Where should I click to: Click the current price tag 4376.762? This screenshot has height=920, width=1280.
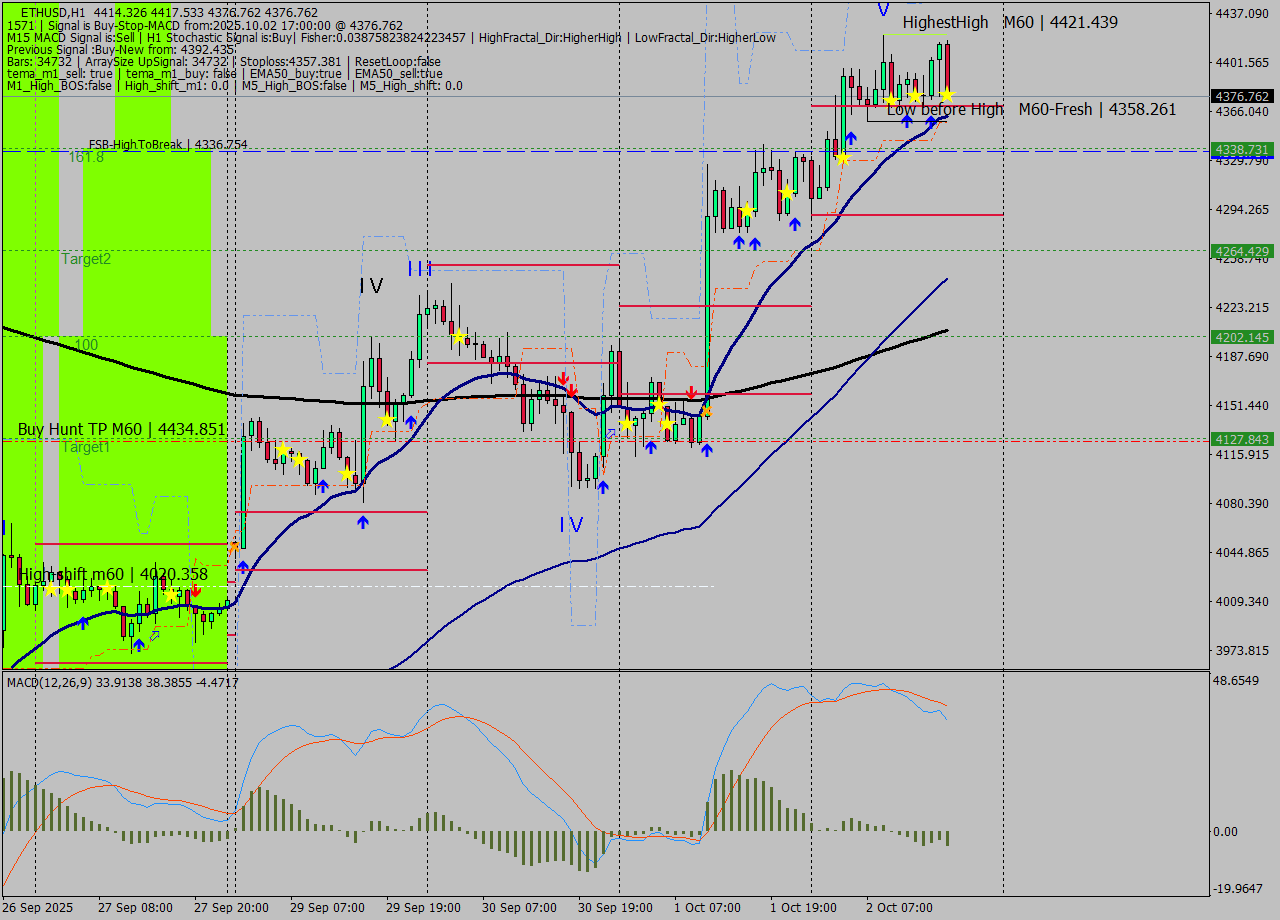click(x=1241, y=96)
